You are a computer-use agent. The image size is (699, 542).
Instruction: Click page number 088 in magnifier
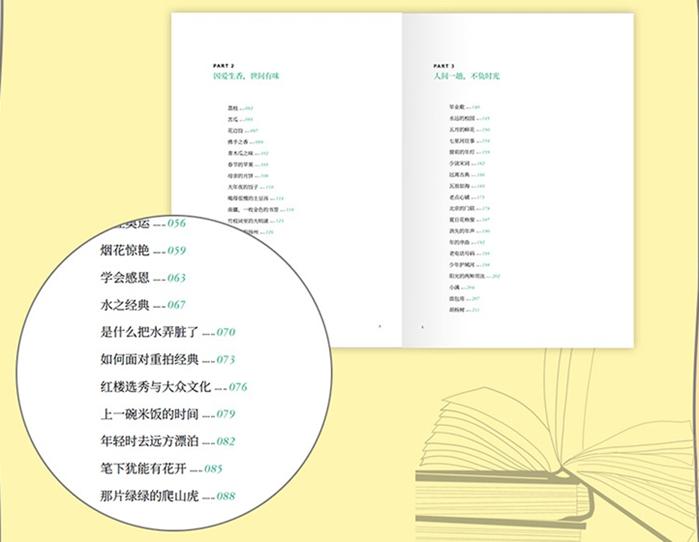(226, 495)
